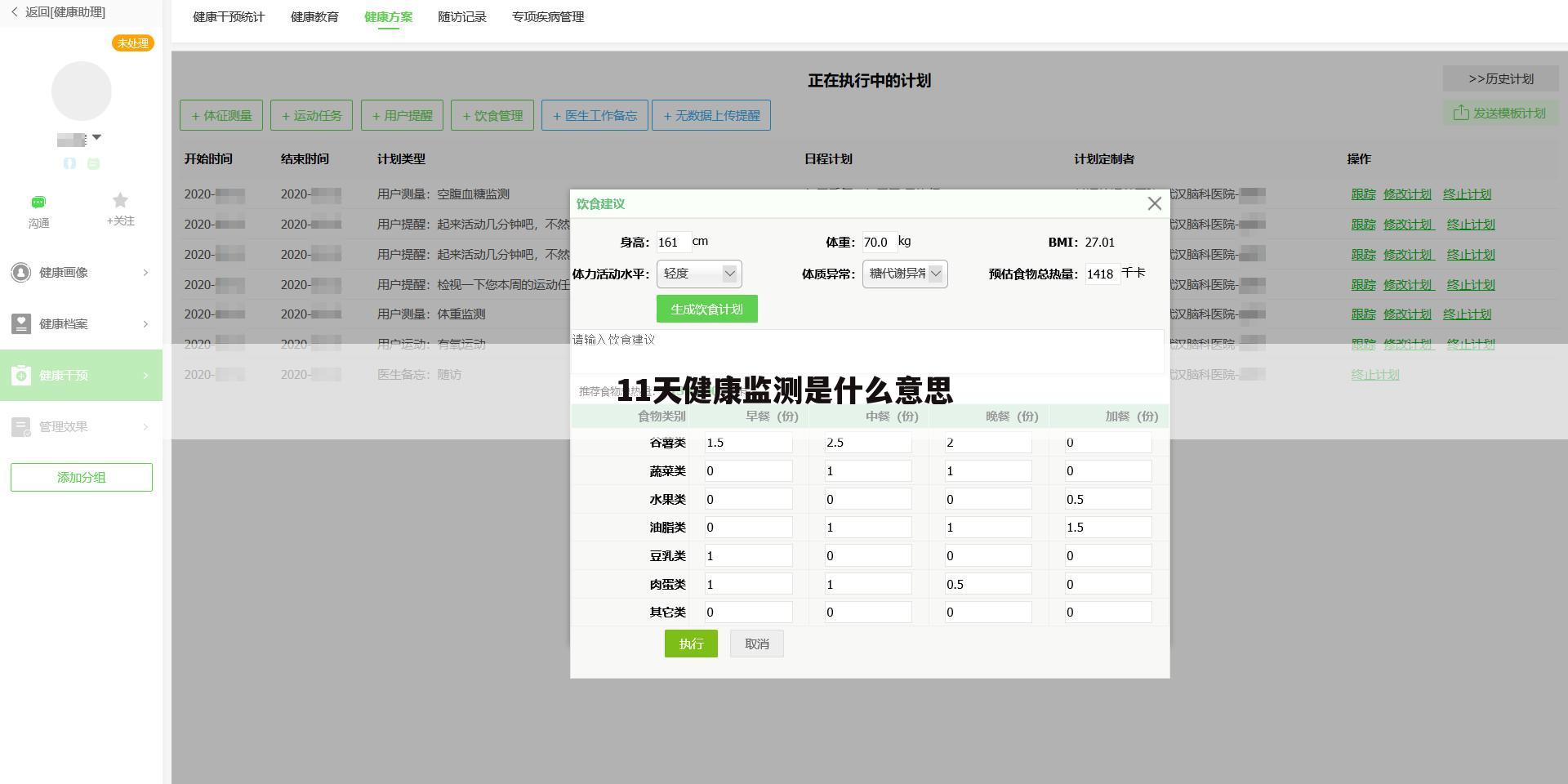Click 用户测量：空腹血糖监测 cell

point(443,194)
